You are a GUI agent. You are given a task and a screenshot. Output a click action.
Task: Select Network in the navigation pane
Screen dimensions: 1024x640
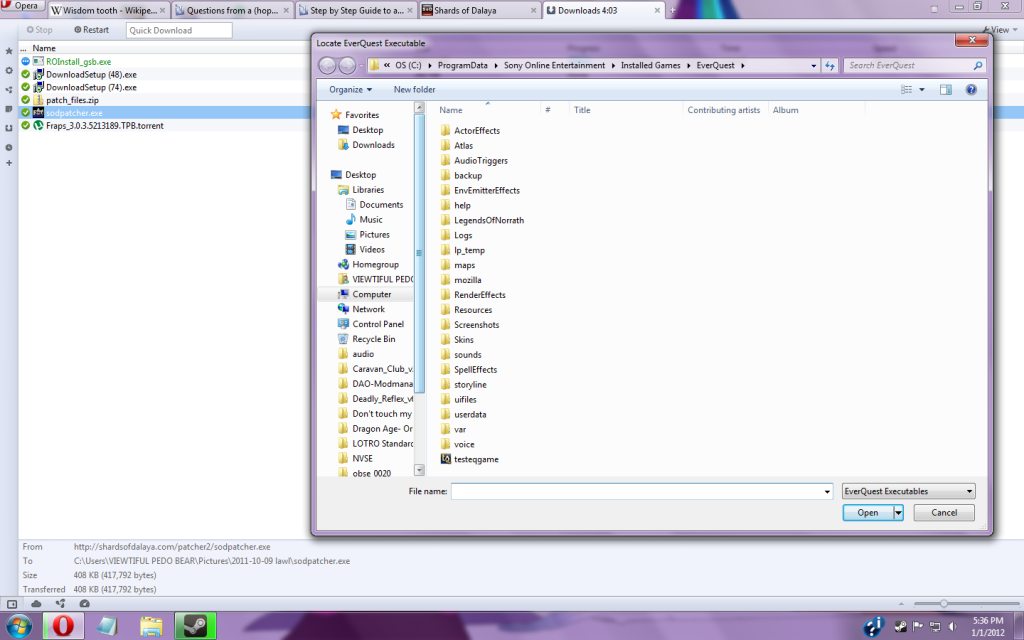[x=368, y=309]
